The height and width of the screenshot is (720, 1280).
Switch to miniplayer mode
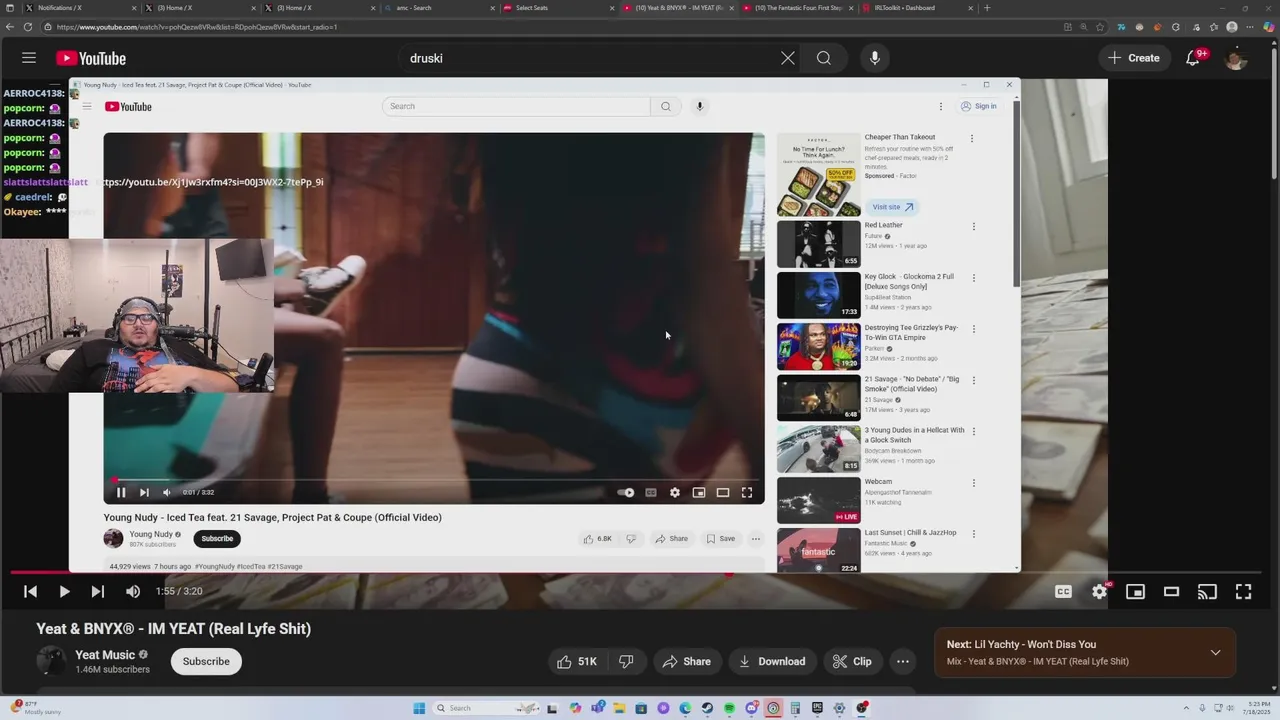pyautogui.click(x=1136, y=591)
